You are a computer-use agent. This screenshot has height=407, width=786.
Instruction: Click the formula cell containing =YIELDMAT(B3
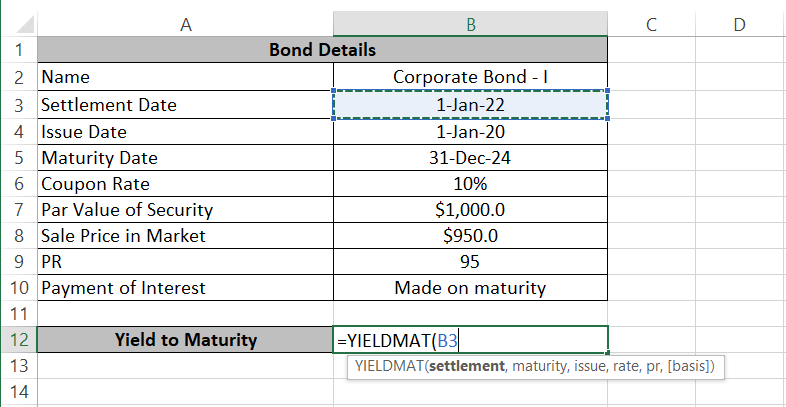[470, 340]
